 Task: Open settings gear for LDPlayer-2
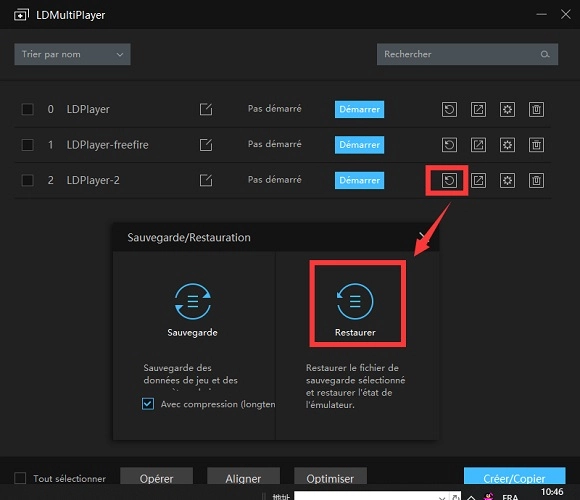click(507, 180)
